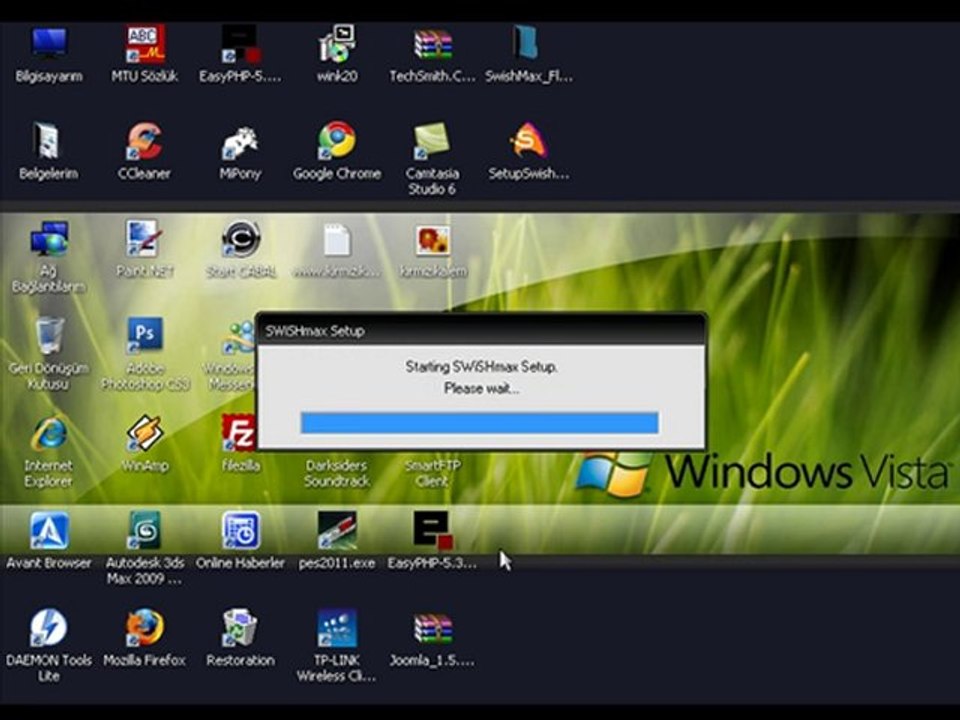Click the Joomla_1.5... archive icon
Image resolution: width=960 pixels, height=720 pixels.
pos(432,628)
